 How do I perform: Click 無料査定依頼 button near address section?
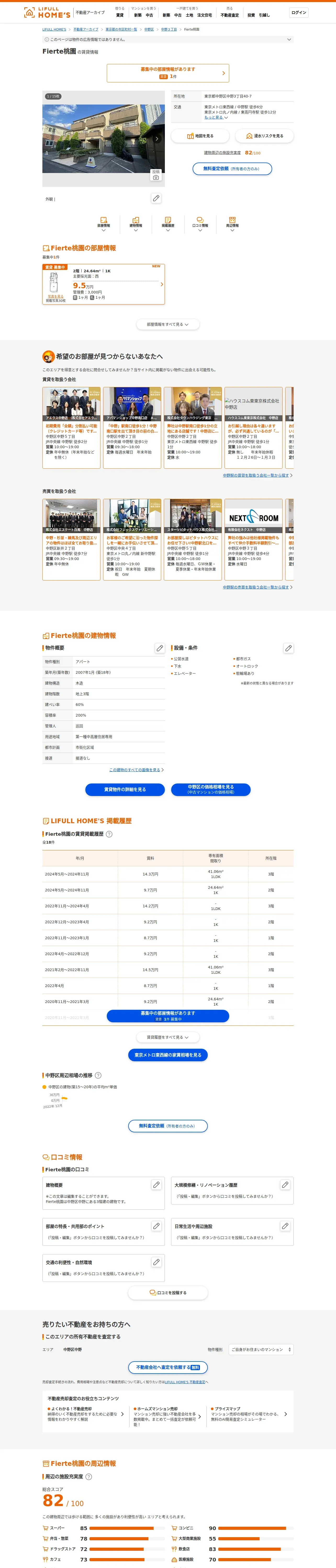(x=232, y=169)
